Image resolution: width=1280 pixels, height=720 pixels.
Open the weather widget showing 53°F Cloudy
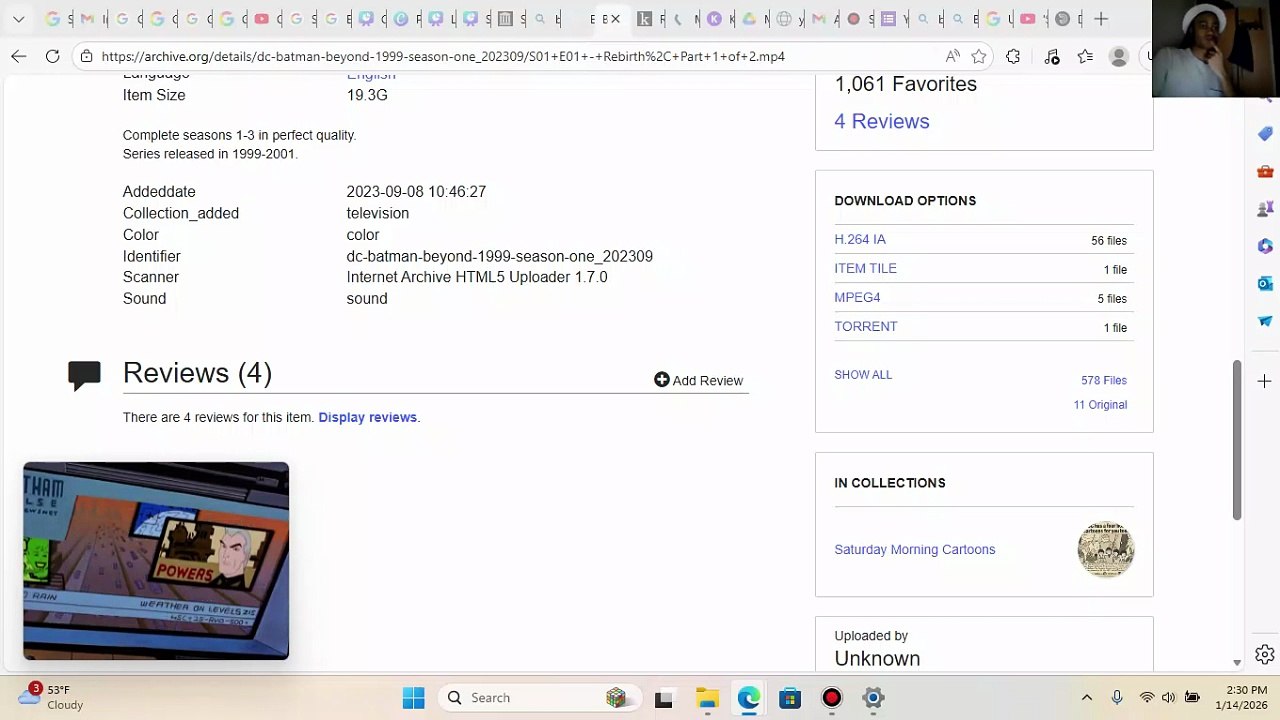coord(53,697)
